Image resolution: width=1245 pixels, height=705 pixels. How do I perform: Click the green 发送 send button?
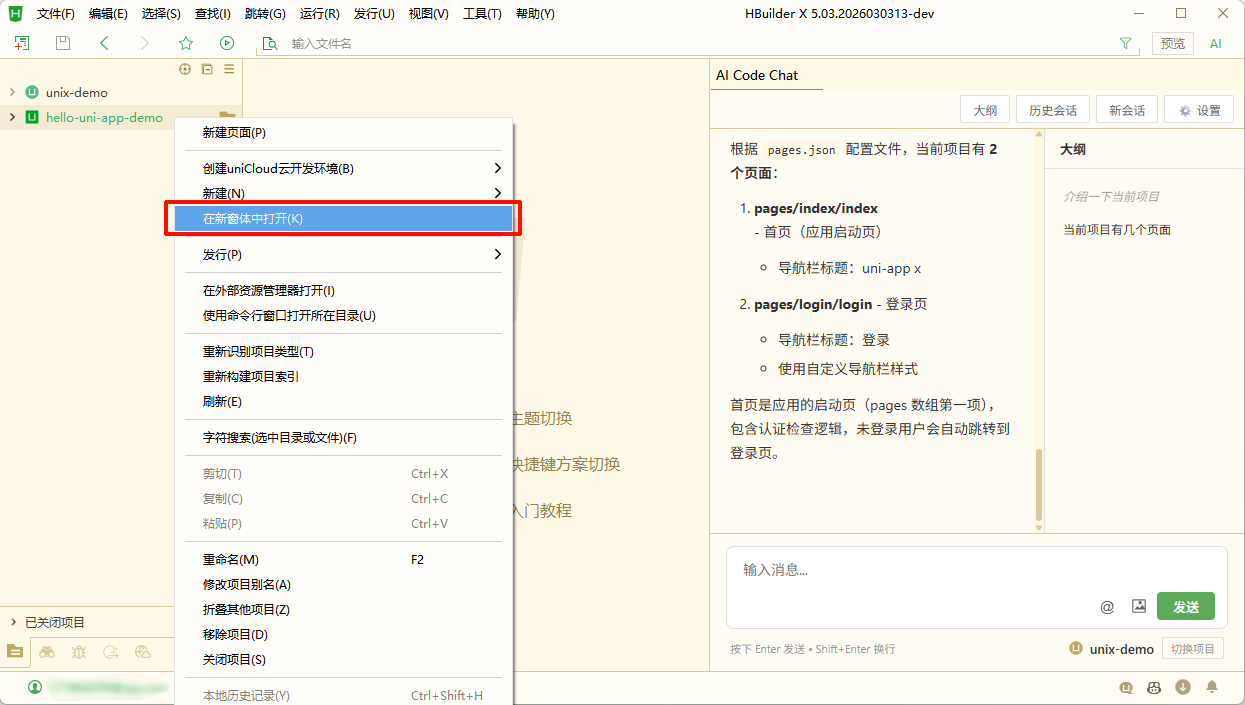point(1185,607)
